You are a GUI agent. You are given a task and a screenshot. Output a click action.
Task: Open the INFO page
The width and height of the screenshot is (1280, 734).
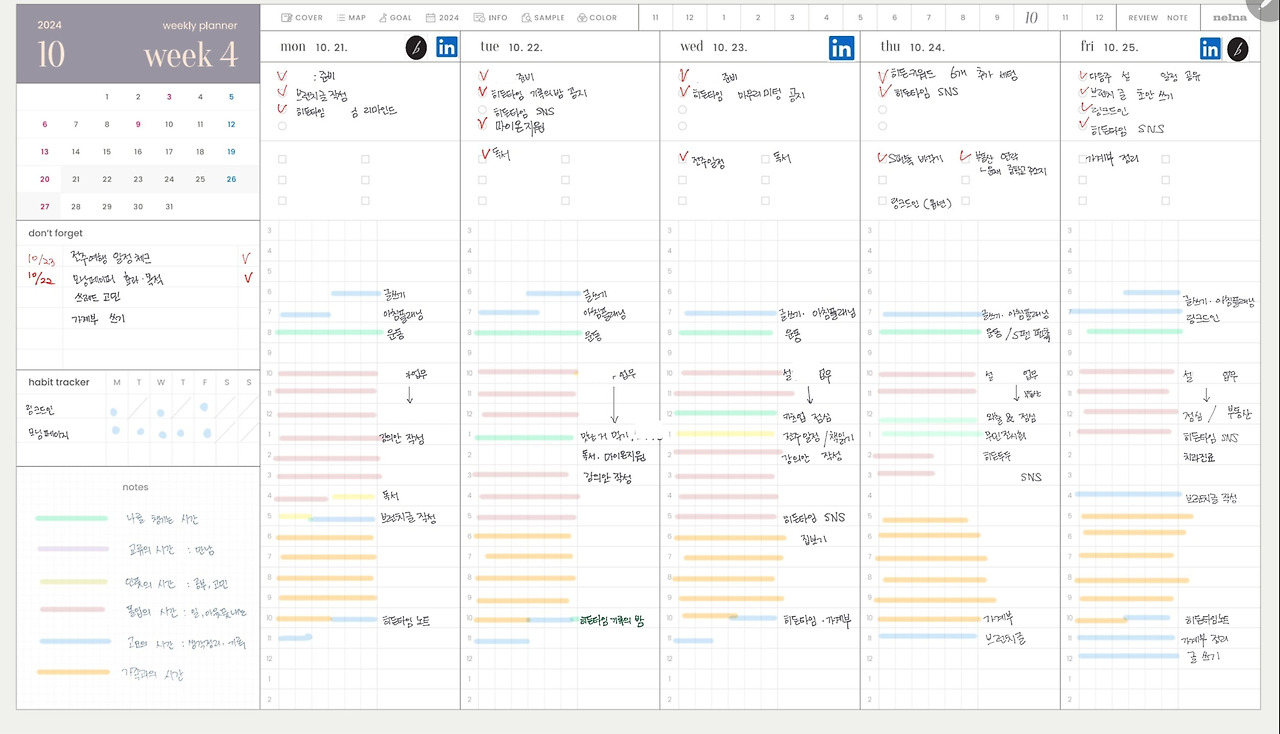[x=491, y=18]
